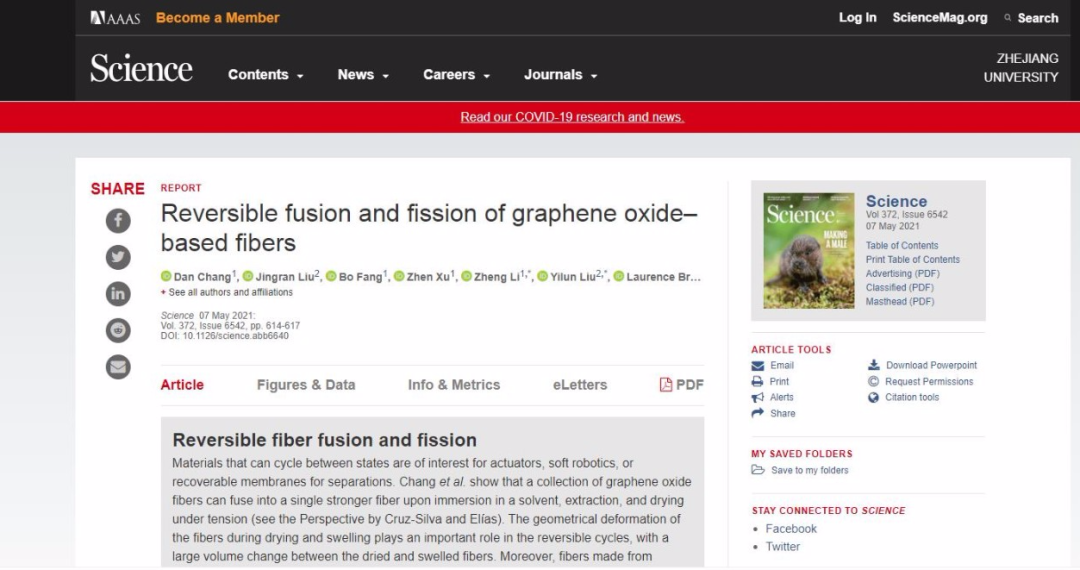The height and width of the screenshot is (570, 1080).
Task: Open the Contents dropdown menu
Action: pos(266,74)
